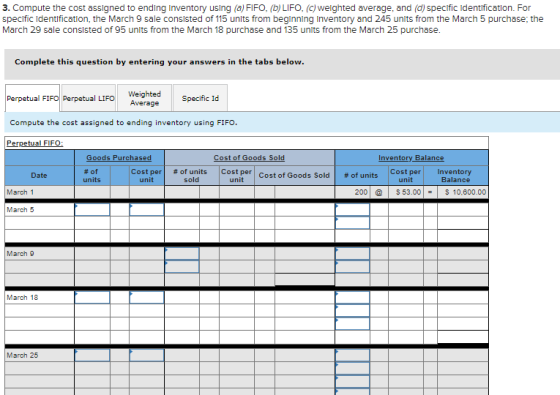Click March 25 second inventory units field

click(x=352, y=369)
